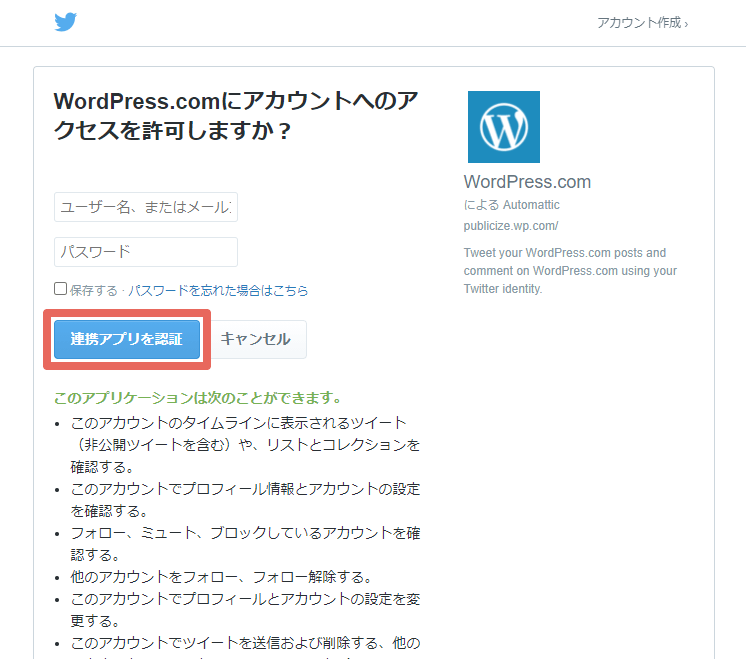This screenshot has width=746, height=659.
Task: Click the bullet 他のアカウントをフォロー、フォロー解除する。
Action: (x=221, y=577)
